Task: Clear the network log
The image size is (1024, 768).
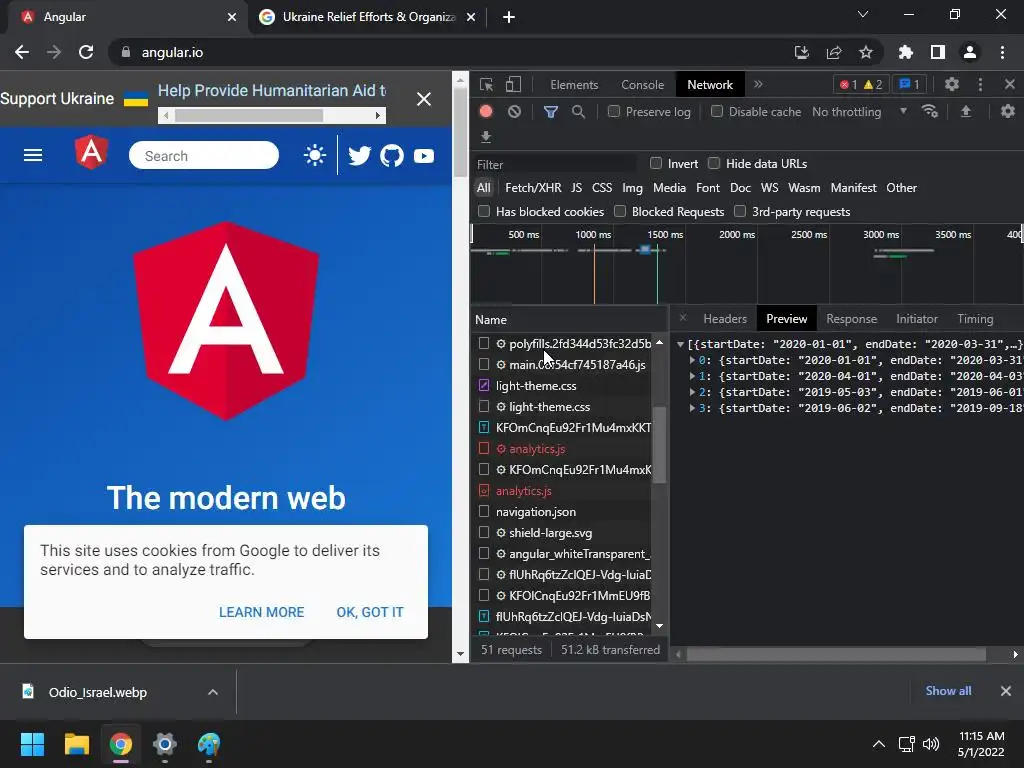Action: tap(515, 112)
